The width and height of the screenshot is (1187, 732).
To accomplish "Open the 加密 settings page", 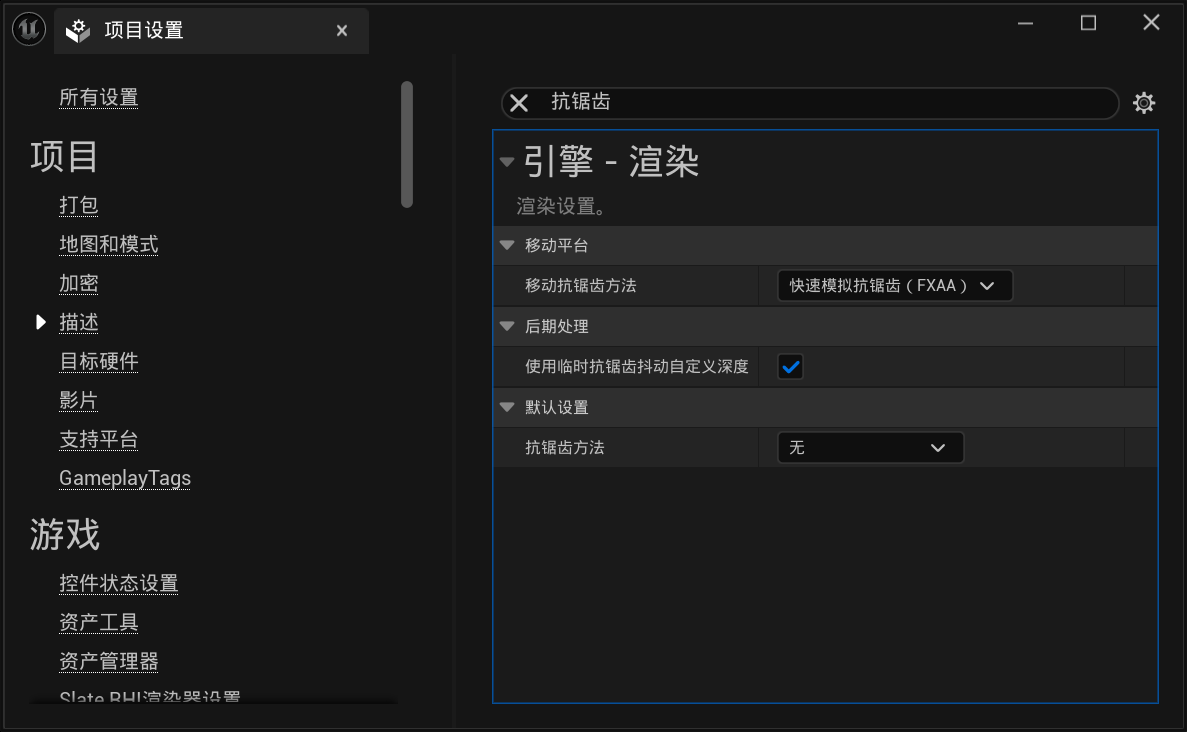I will click(x=79, y=283).
